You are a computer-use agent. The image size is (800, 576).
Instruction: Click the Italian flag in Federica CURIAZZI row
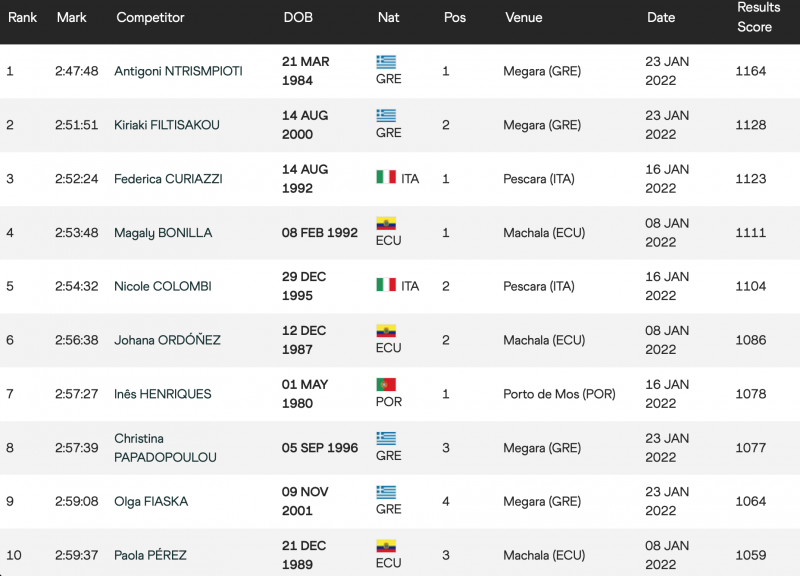click(x=386, y=177)
